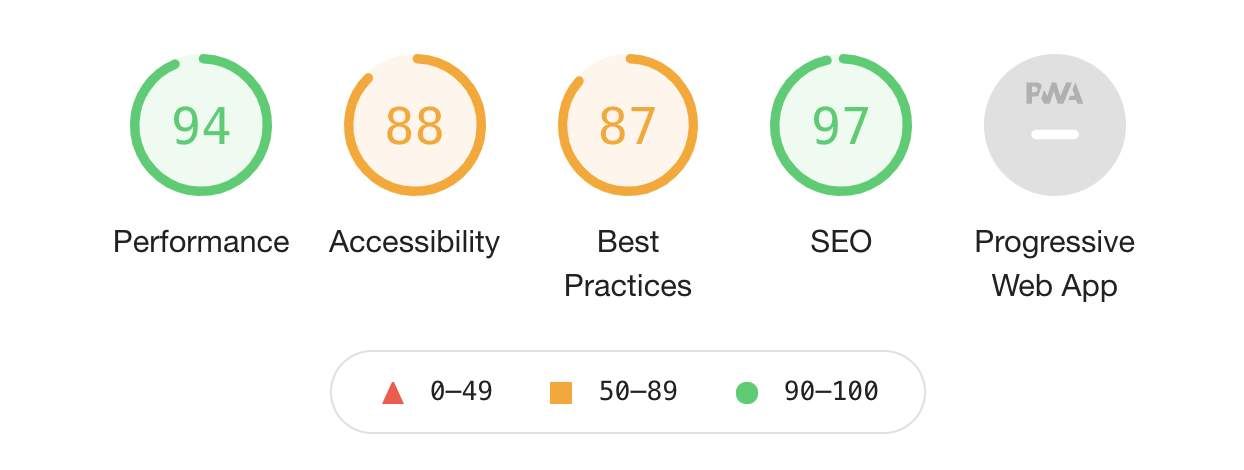
Task: Click the orange square average legend icon
Action: [x=561, y=393]
